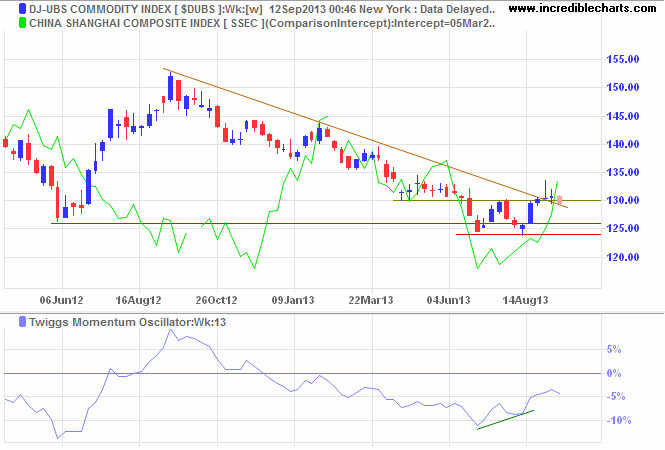The height and width of the screenshot is (450, 665).
Task: Click the pink latest-week candlestick
Action: 559,200
